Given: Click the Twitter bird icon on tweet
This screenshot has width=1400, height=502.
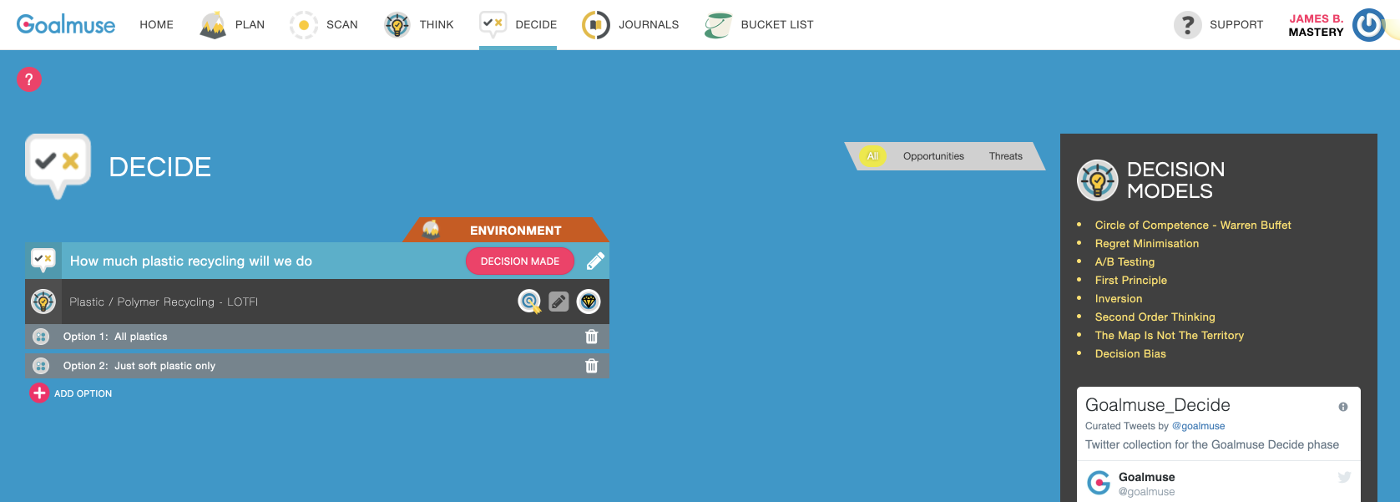Looking at the screenshot, I should 1344,477.
